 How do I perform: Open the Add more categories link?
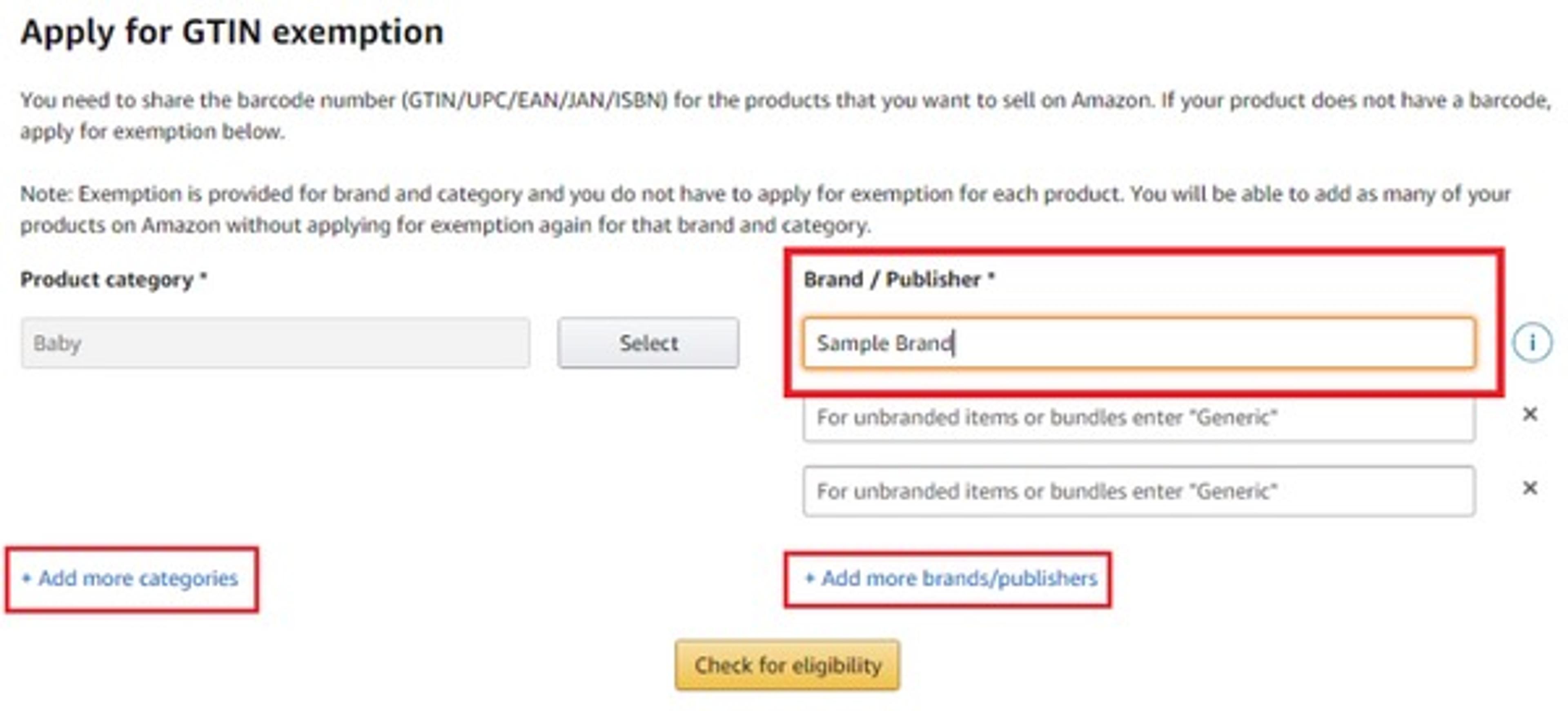tap(138, 578)
